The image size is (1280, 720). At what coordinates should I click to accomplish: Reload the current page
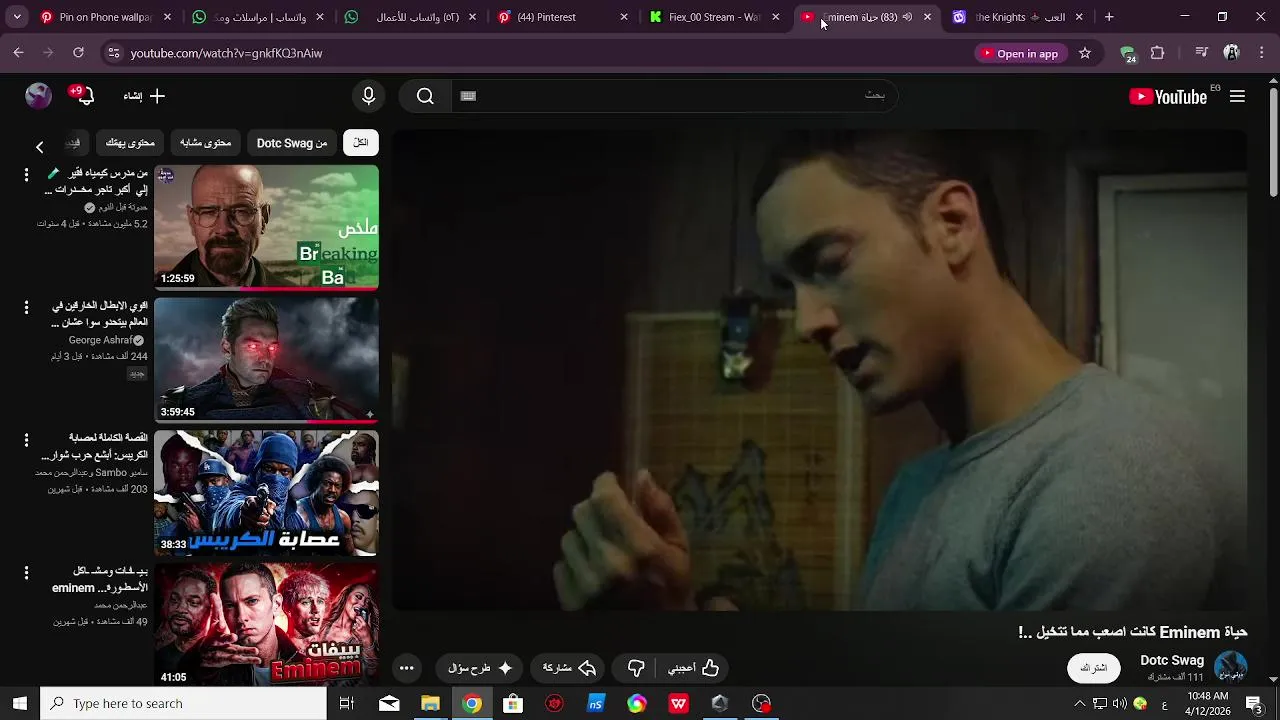[x=78, y=53]
